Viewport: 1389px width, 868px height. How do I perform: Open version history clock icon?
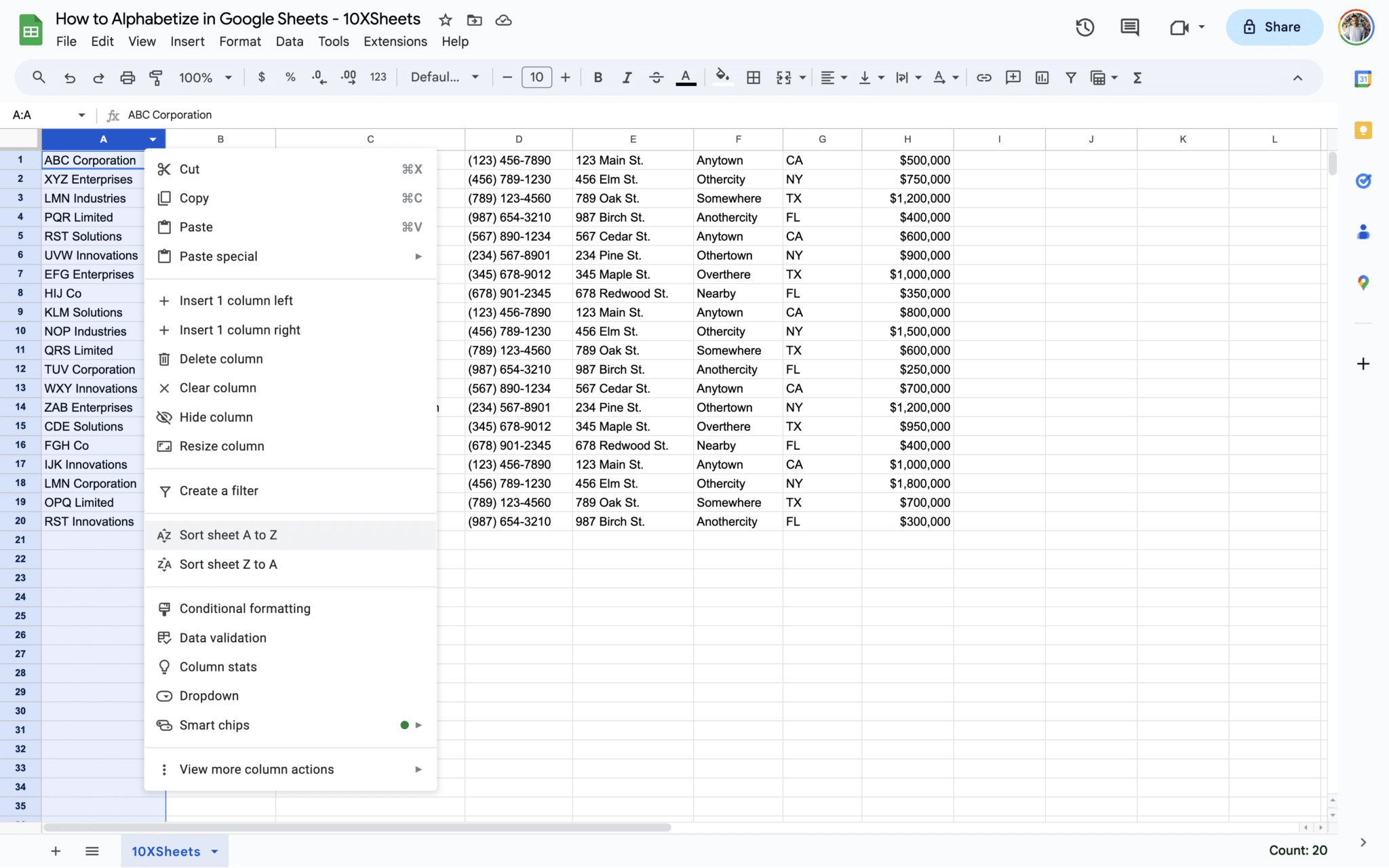1084,27
